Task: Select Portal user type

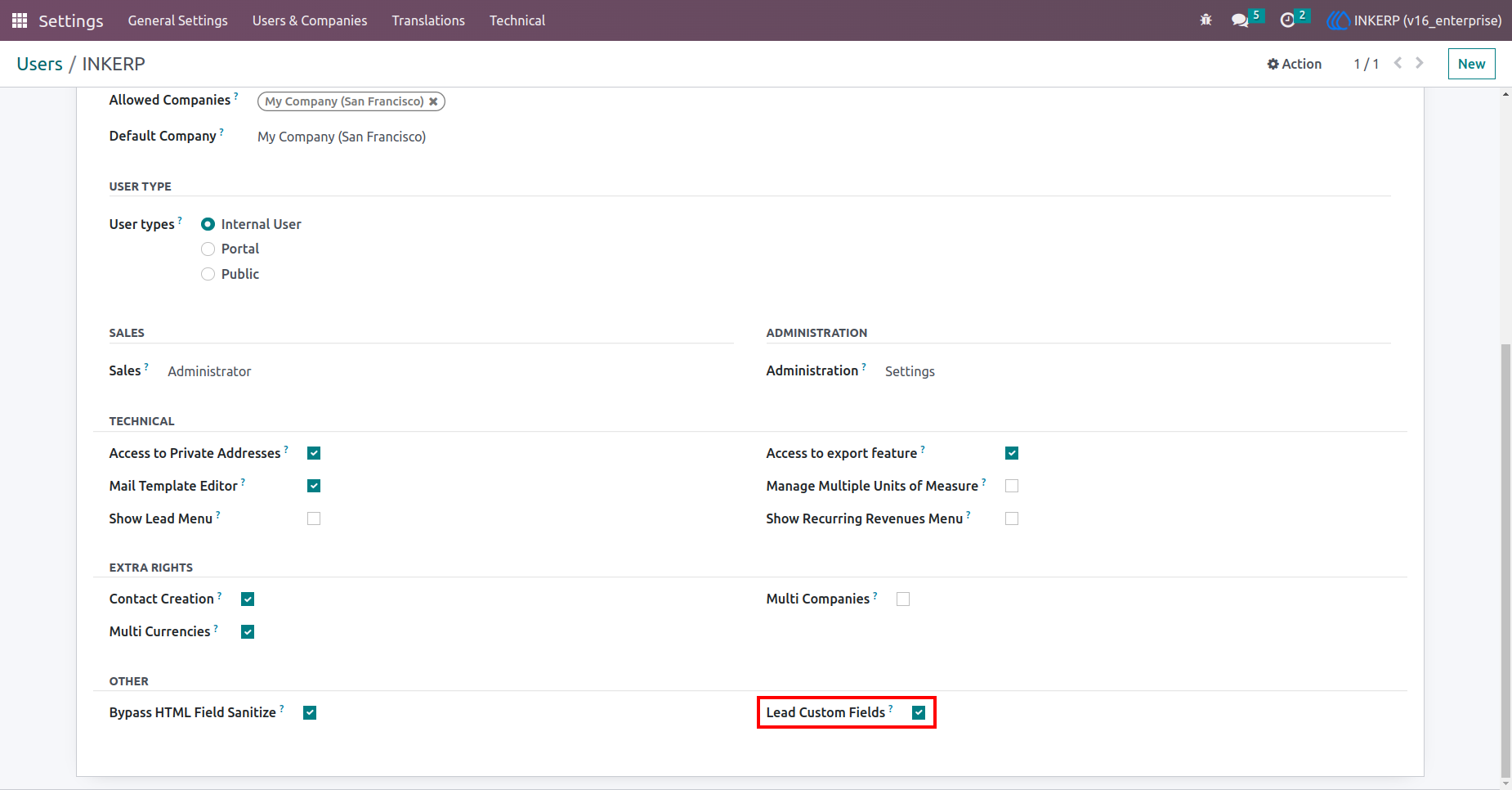Action: click(x=208, y=249)
